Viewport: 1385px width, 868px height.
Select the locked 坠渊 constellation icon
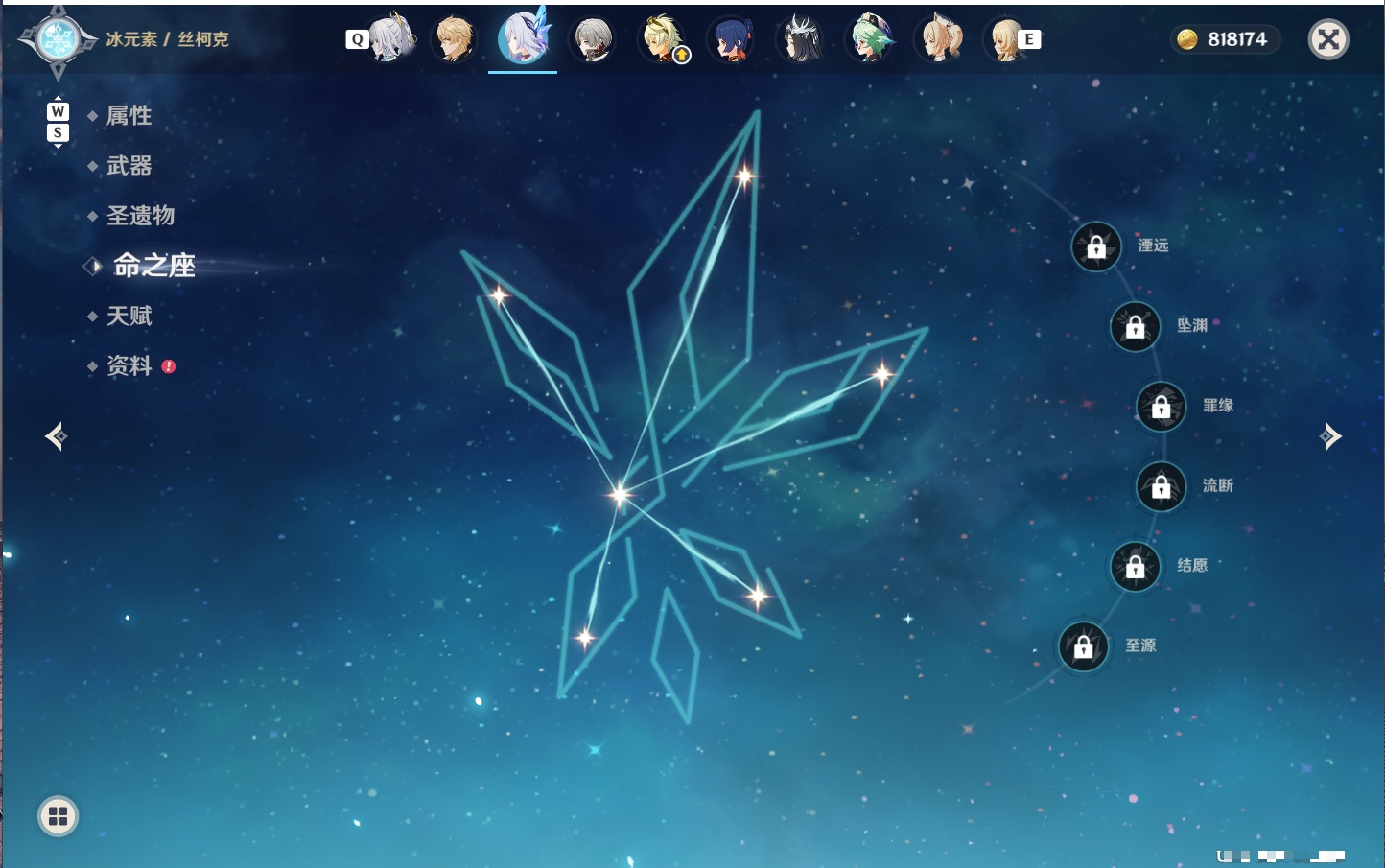click(x=1136, y=327)
